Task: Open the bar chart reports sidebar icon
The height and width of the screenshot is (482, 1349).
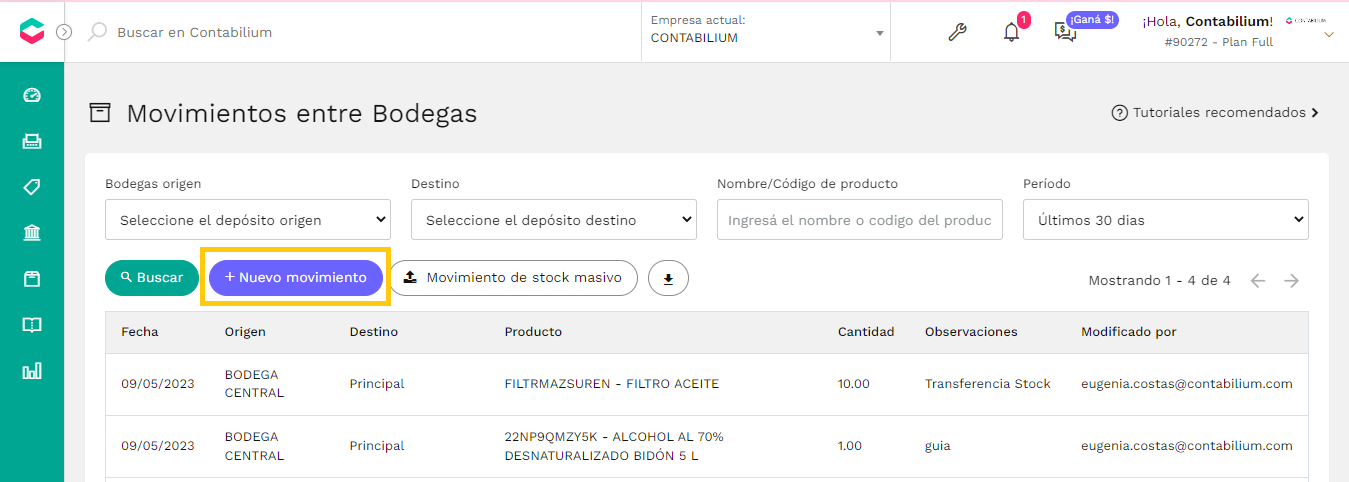Action: coord(32,371)
